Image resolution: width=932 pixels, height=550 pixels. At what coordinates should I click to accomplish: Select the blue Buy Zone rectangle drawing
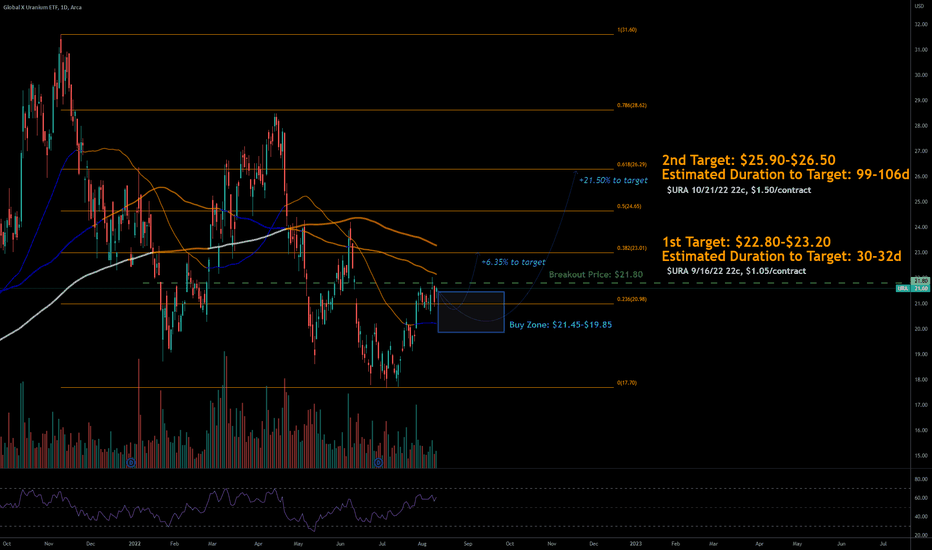(x=471, y=312)
